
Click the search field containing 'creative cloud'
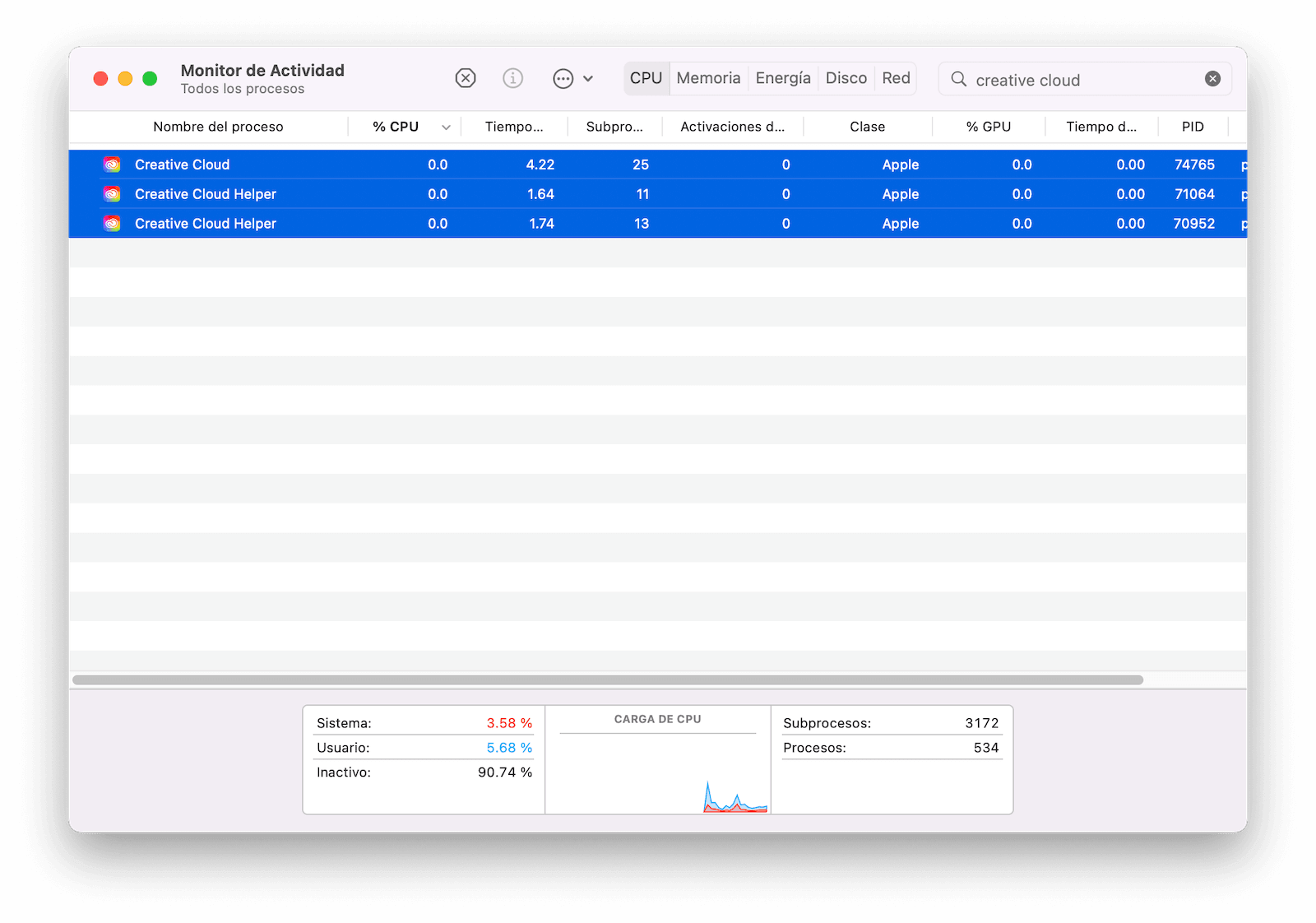coord(1085,80)
